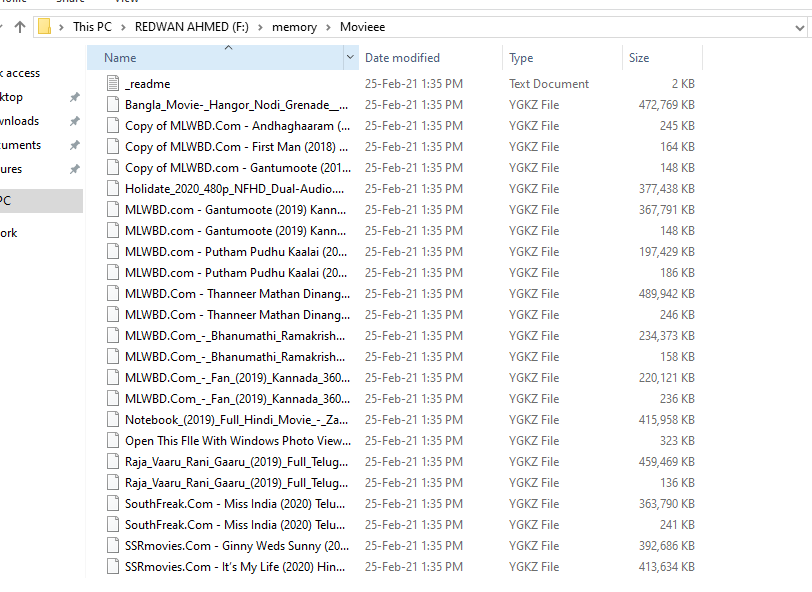The width and height of the screenshot is (812, 592).
Task: Open Pictures in navigation pane
Action: click(x=11, y=169)
